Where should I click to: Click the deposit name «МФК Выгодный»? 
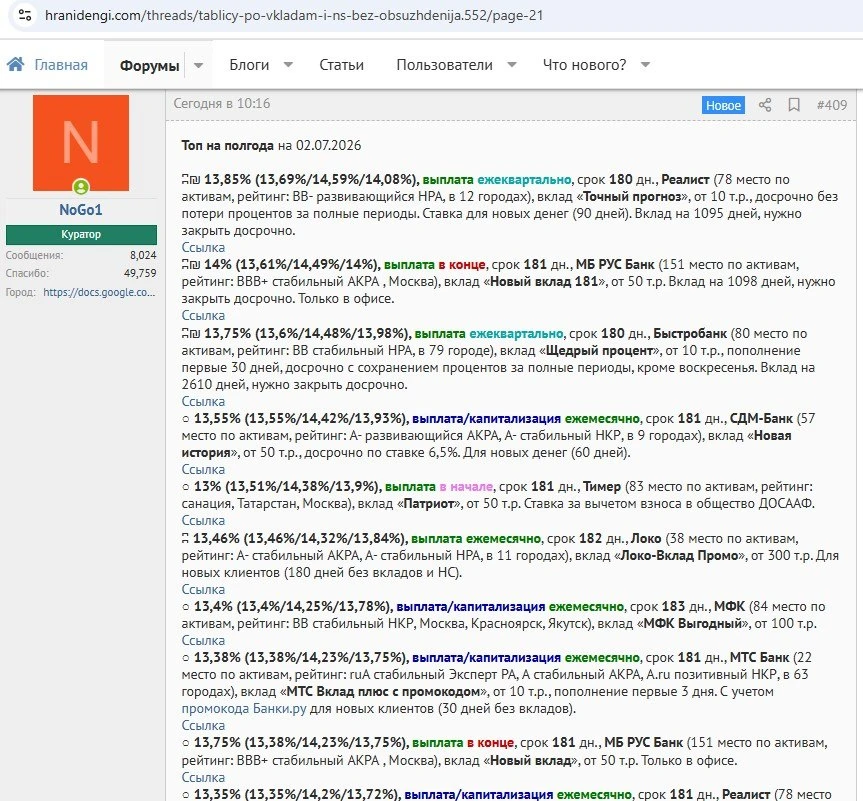(x=692, y=624)
